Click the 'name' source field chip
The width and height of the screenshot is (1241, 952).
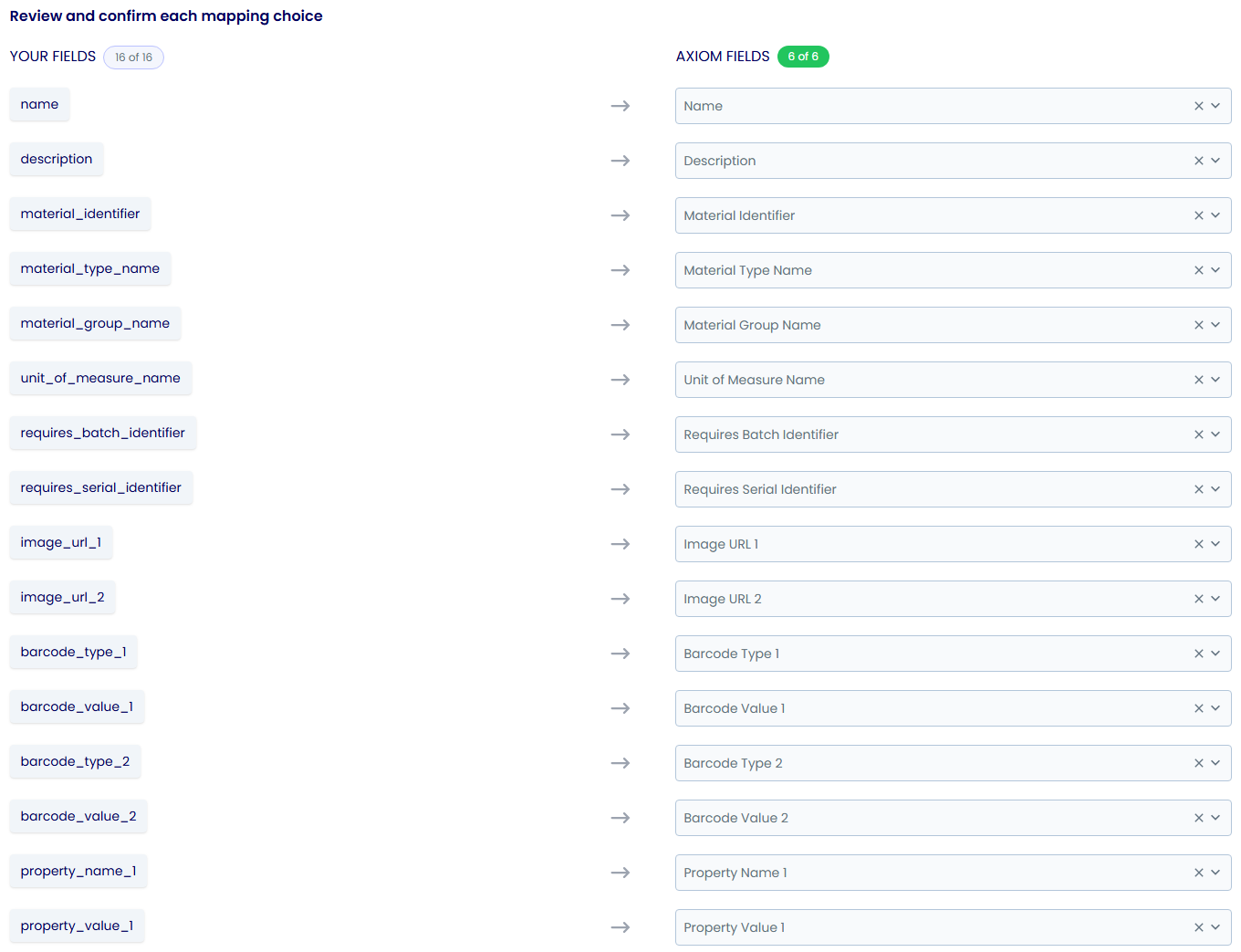pos(39,104)
